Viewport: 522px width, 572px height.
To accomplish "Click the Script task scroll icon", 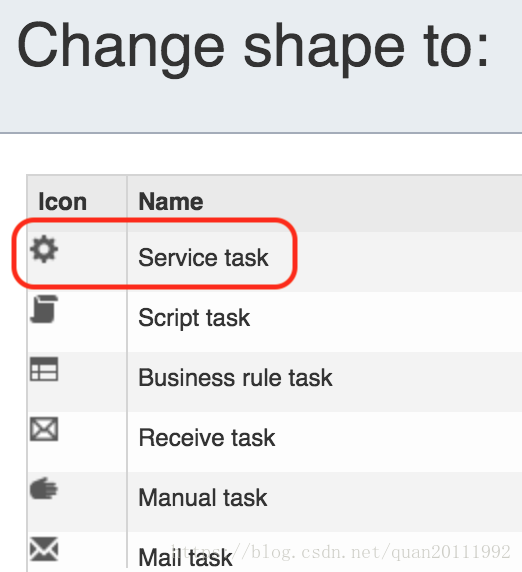I will click(x=44, y=309).
